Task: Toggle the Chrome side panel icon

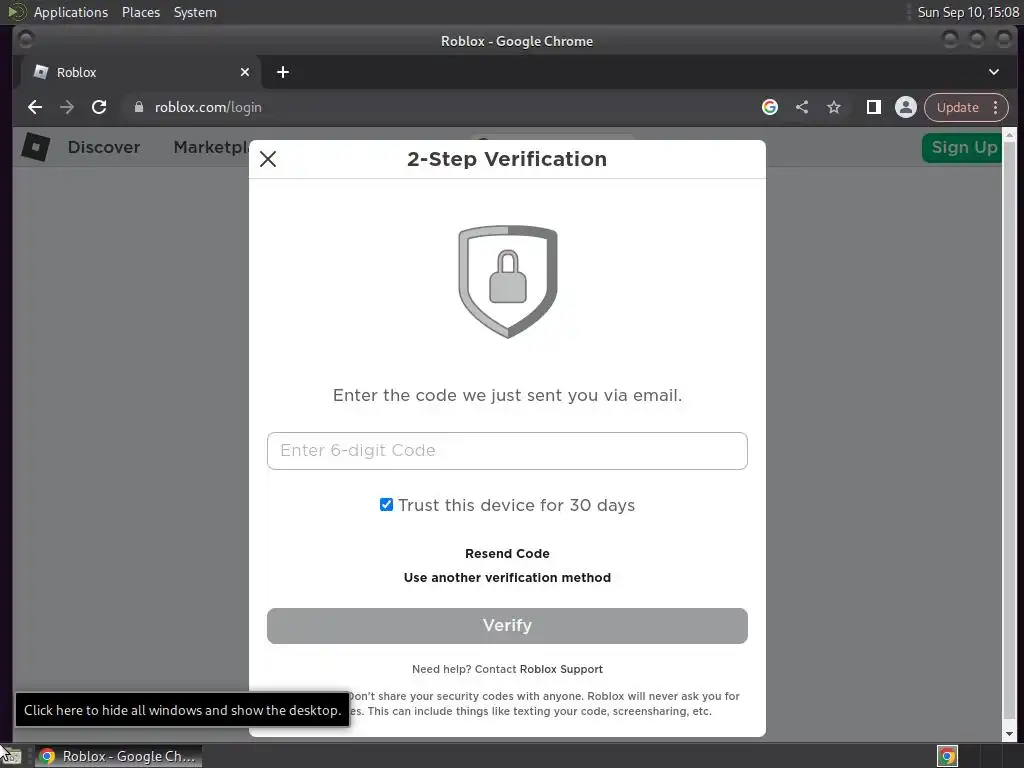Action: coord(874,107)
